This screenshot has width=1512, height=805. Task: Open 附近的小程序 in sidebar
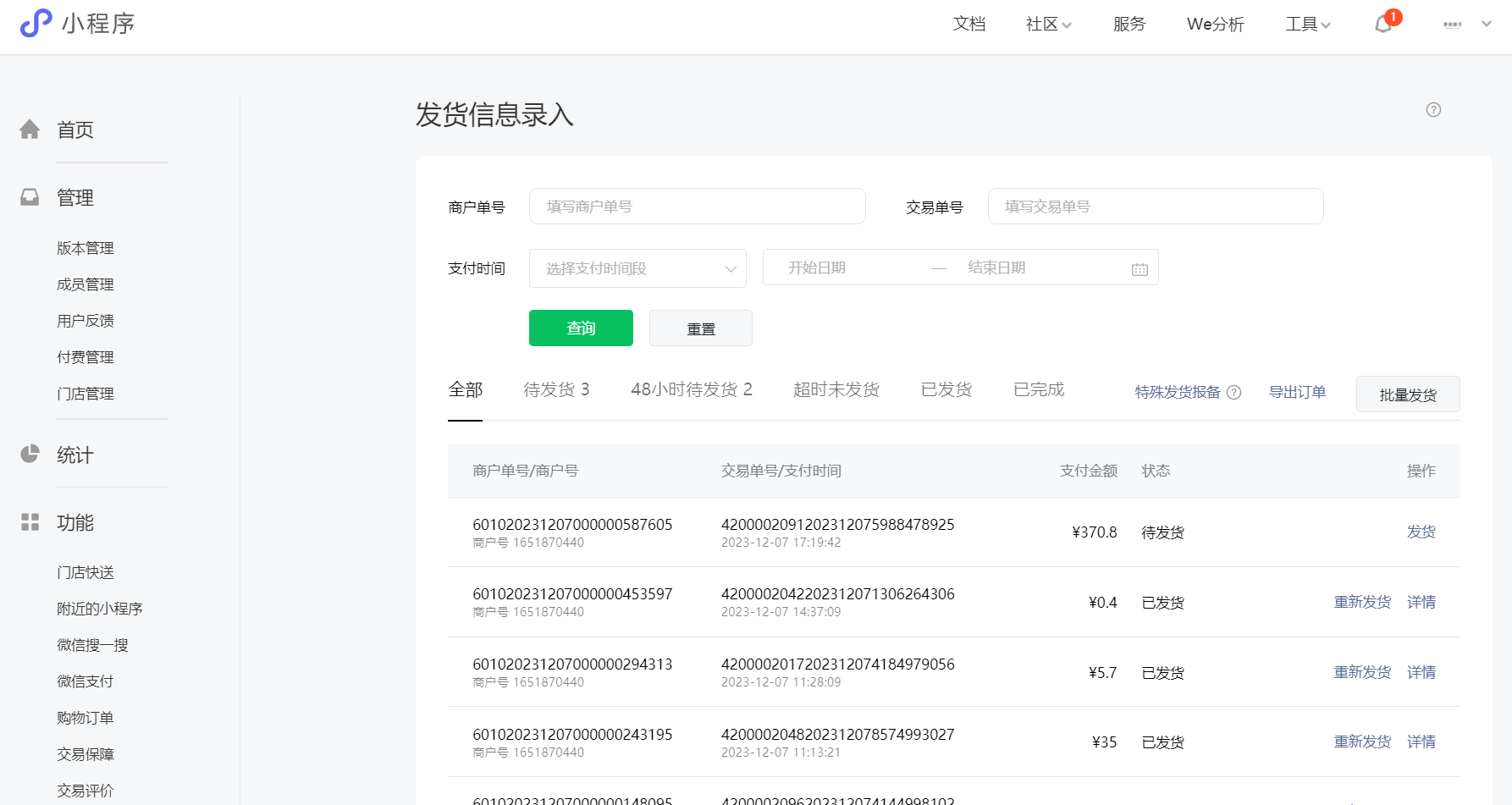(99, 609)
